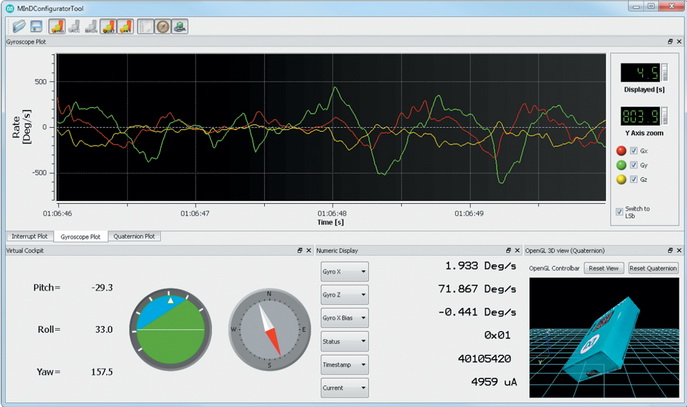
Task: Open the Gyro X dropdown
Action: click(x=344, y=272)
